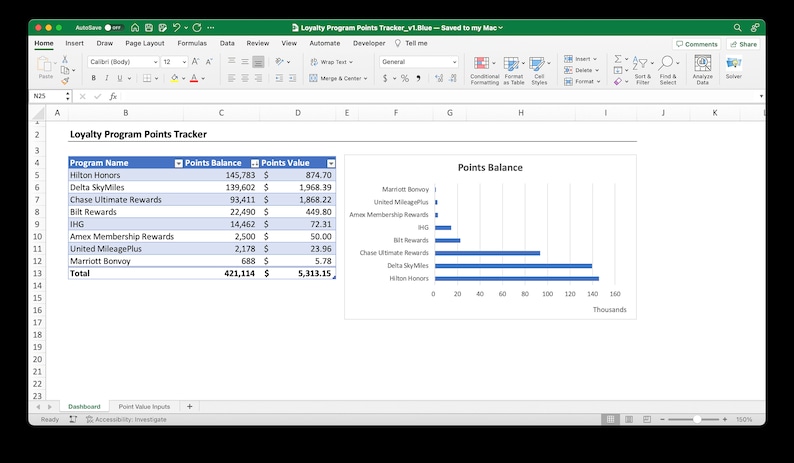This screenshot has width=794, height=463.
Task: Expand the Merge & Center dropdown
Action: click(365, 79)
